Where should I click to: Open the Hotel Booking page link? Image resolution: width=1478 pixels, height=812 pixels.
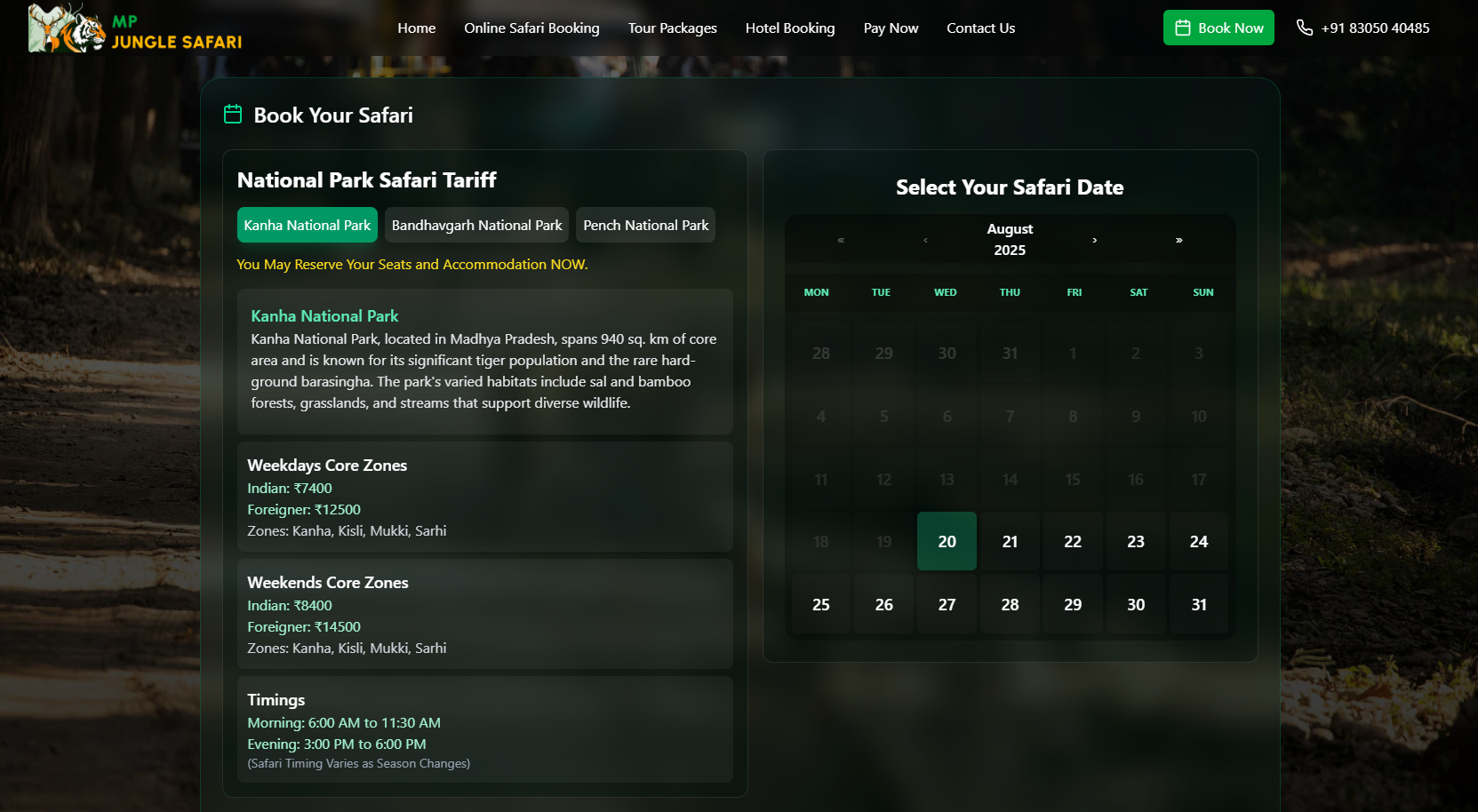click(x=789, y=28)
